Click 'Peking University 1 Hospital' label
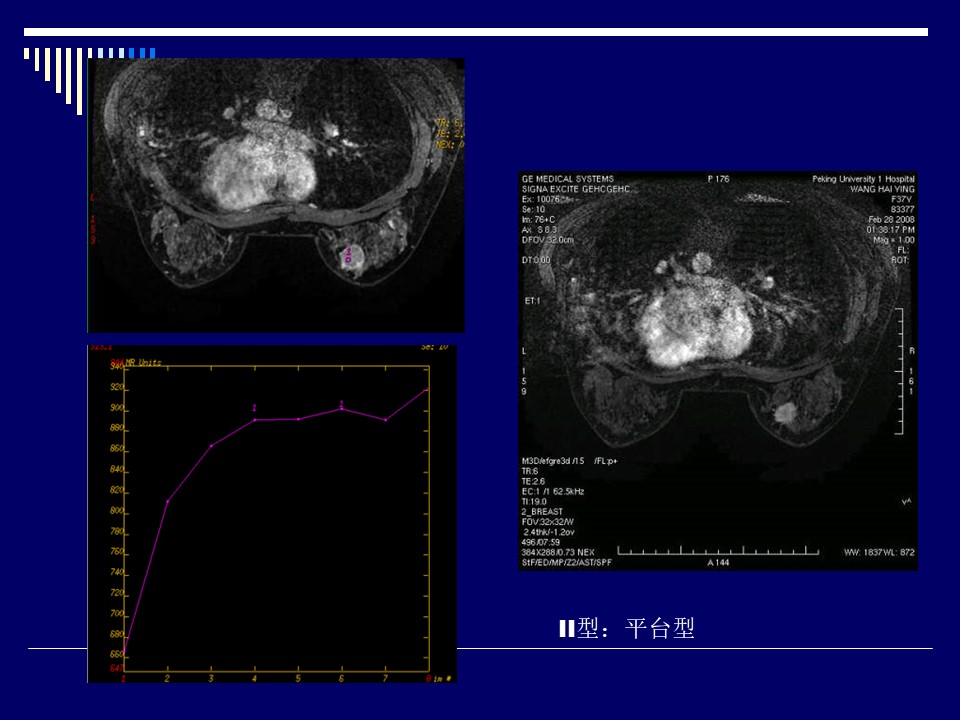This screenshot has height=720, width=960. coord(863,179)
